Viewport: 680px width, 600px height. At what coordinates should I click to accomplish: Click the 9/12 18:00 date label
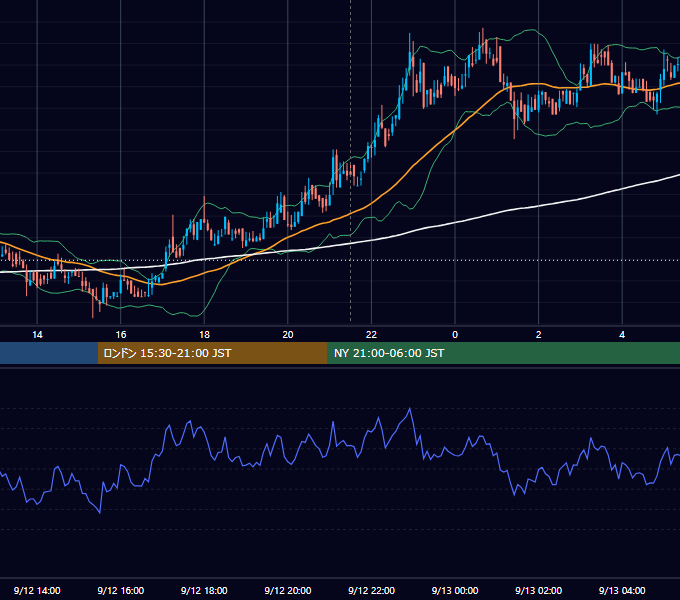click(x=204, y=590)
